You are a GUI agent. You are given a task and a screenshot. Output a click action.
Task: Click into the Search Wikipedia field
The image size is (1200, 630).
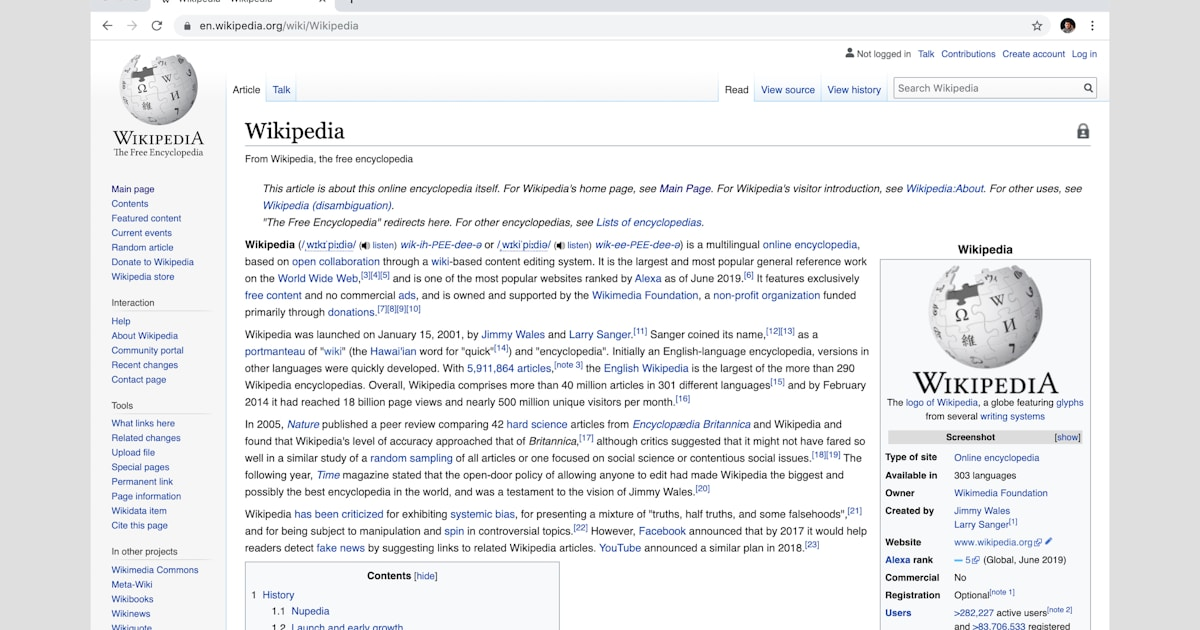[x=985, y=88]
